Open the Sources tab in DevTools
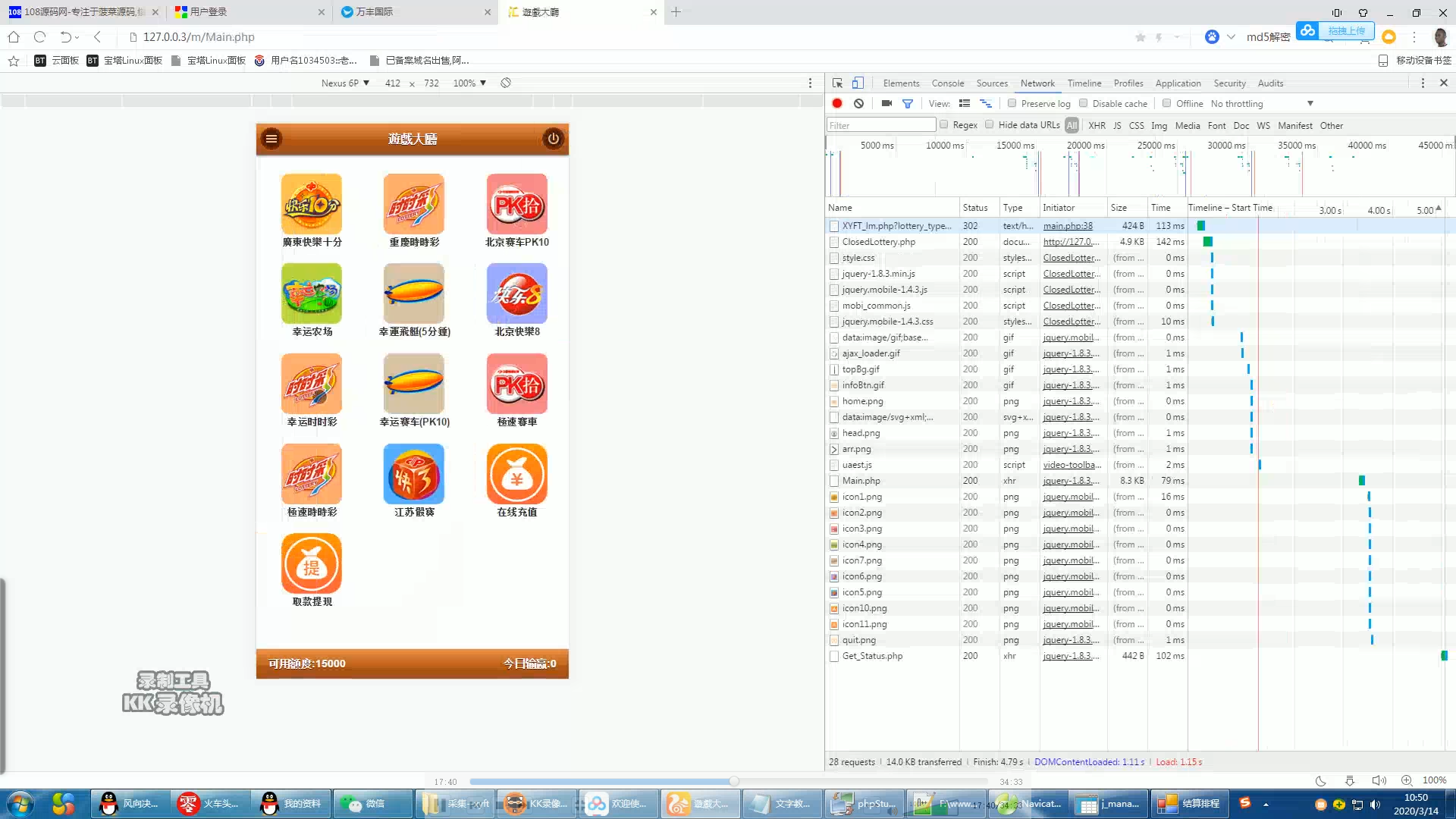 coord(992,83)
